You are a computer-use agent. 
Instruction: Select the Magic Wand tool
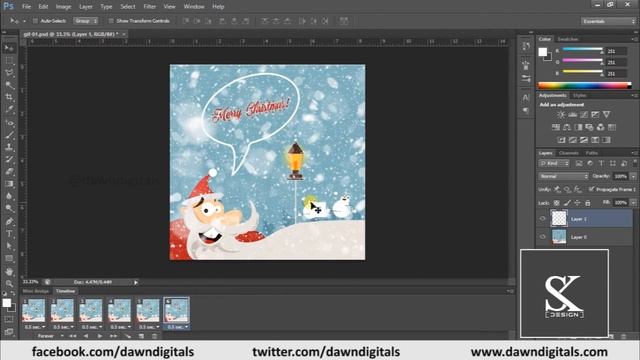[9, 85]
